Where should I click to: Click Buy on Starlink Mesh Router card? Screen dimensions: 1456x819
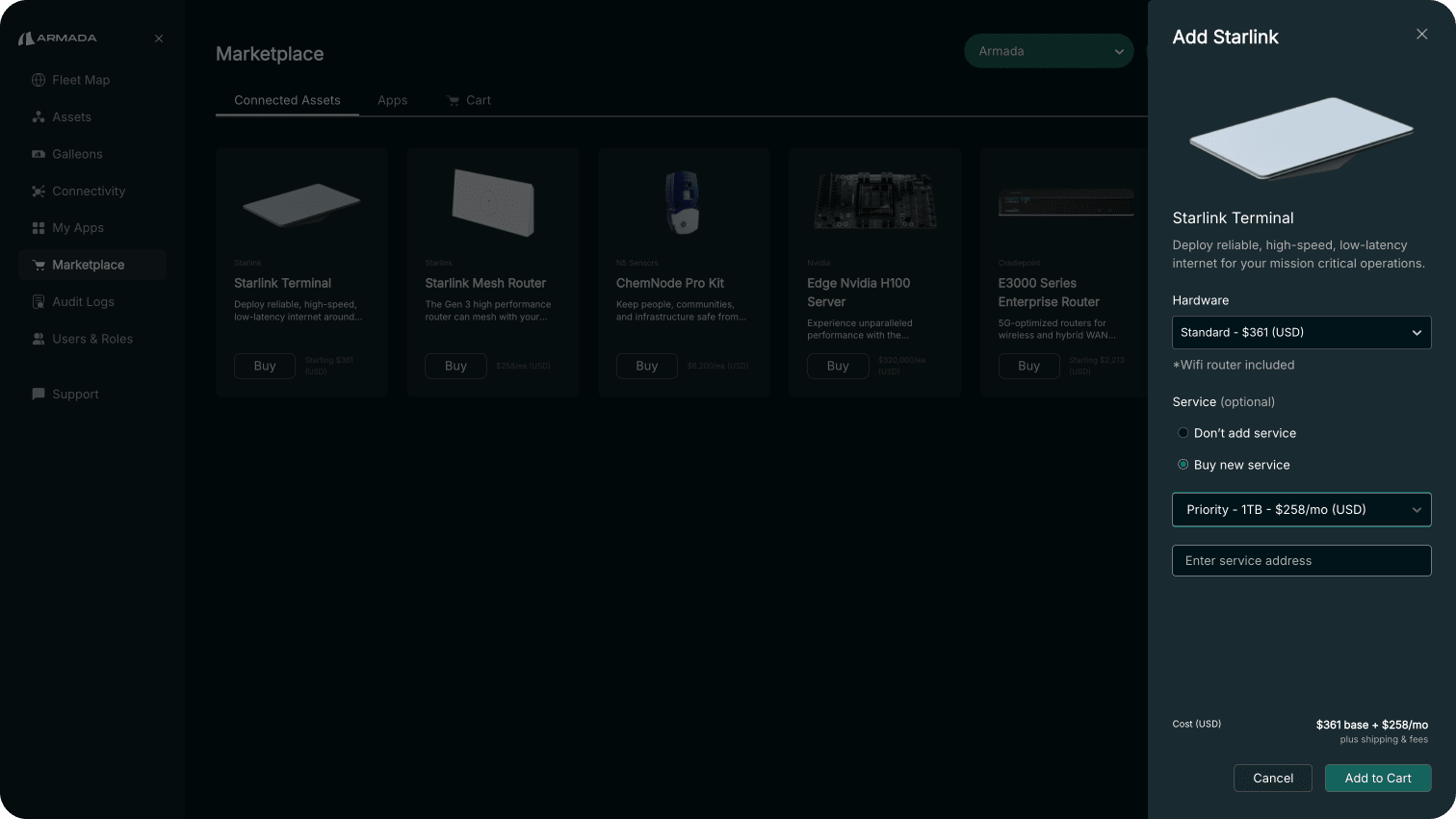(x=455, y=366)
